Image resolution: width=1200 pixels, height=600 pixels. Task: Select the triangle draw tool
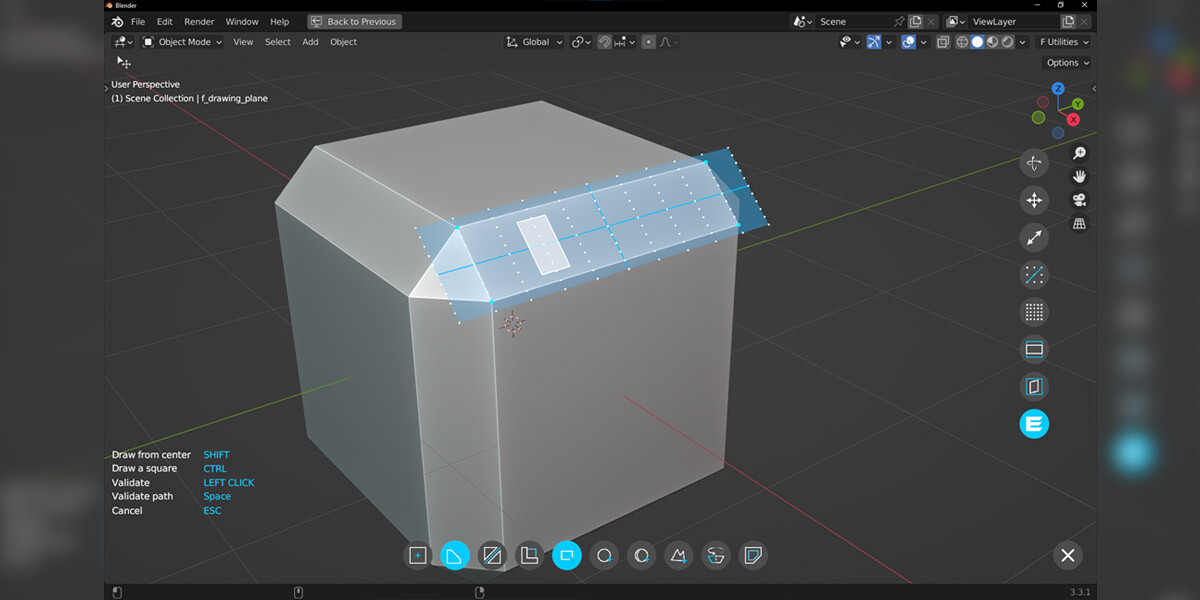click(678, 555)
